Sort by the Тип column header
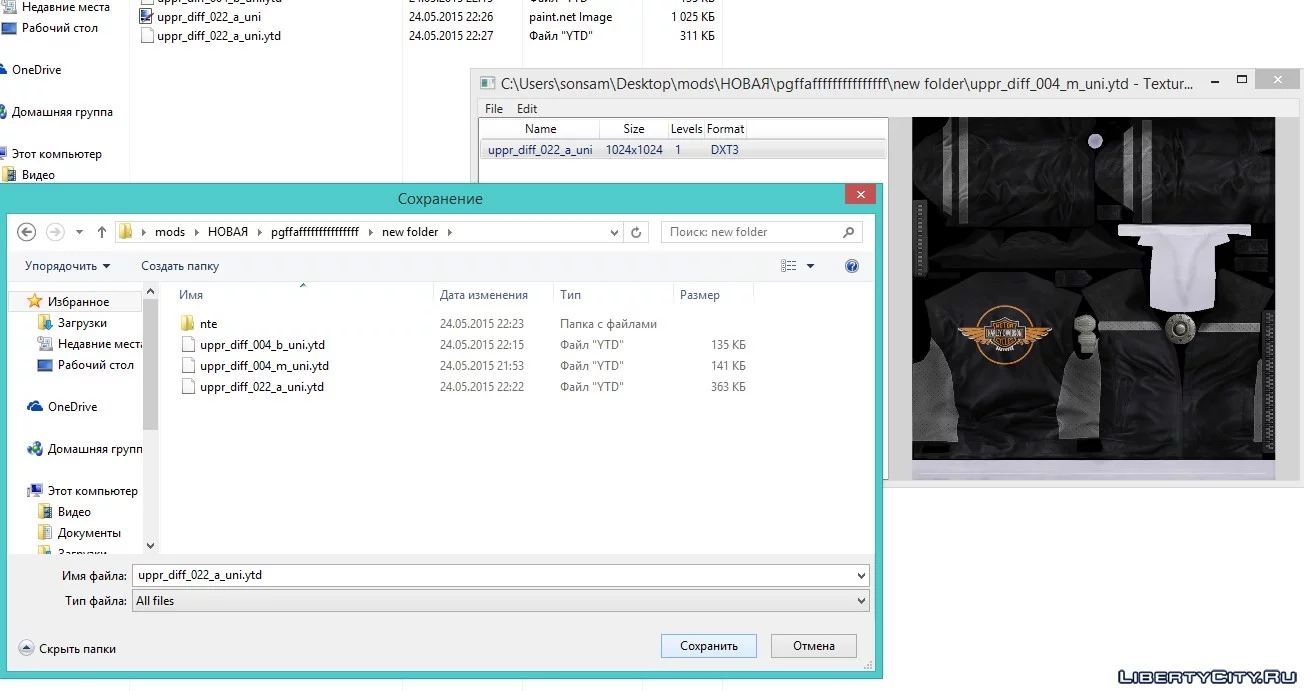1304x691 pixels. [x=570, y=295]
